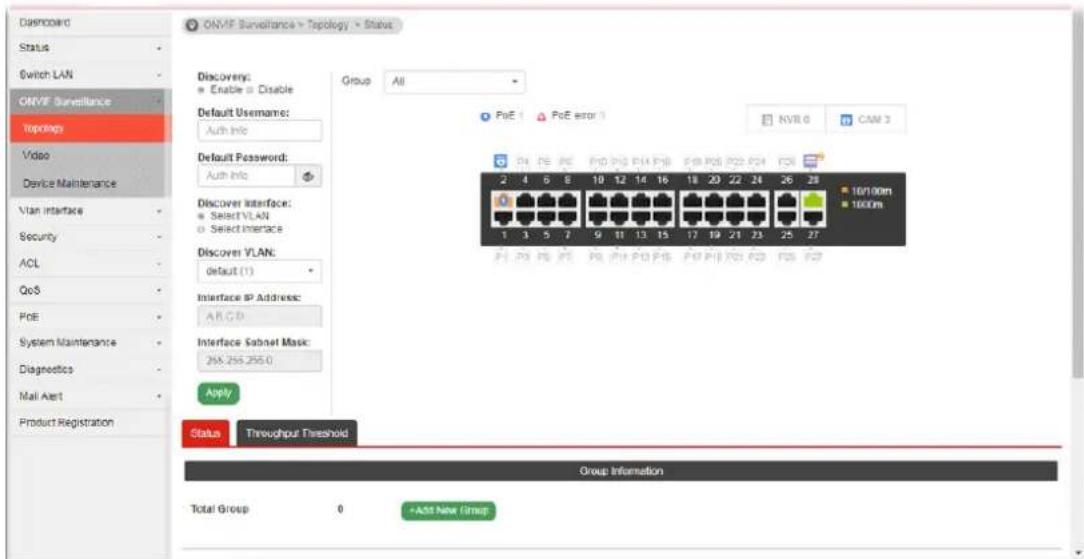Click the CAM 3 filter button

[x=866, y=120]
